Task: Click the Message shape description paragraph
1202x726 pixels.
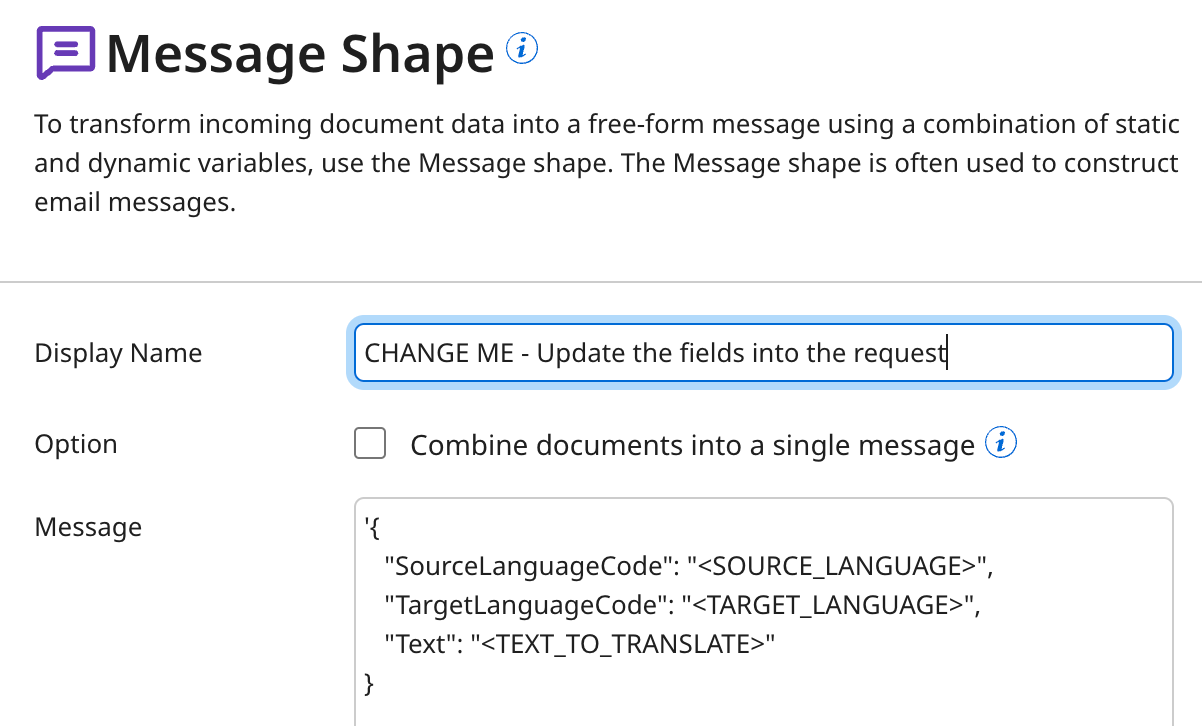Action: 600,163
